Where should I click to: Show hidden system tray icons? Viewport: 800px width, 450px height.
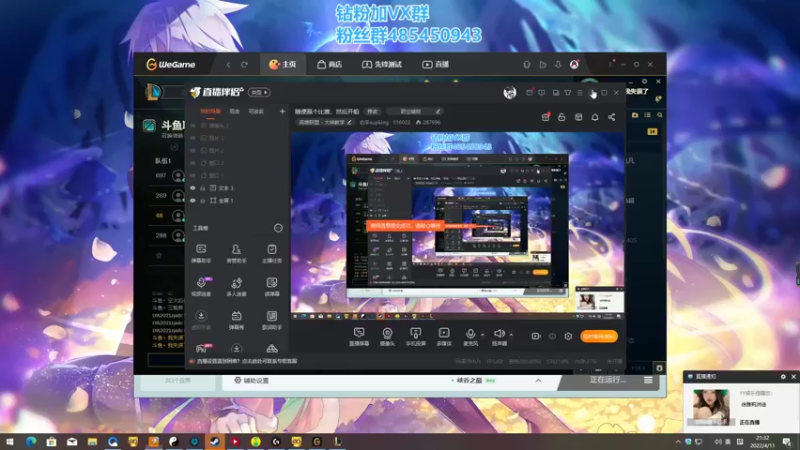coord(678,442)
